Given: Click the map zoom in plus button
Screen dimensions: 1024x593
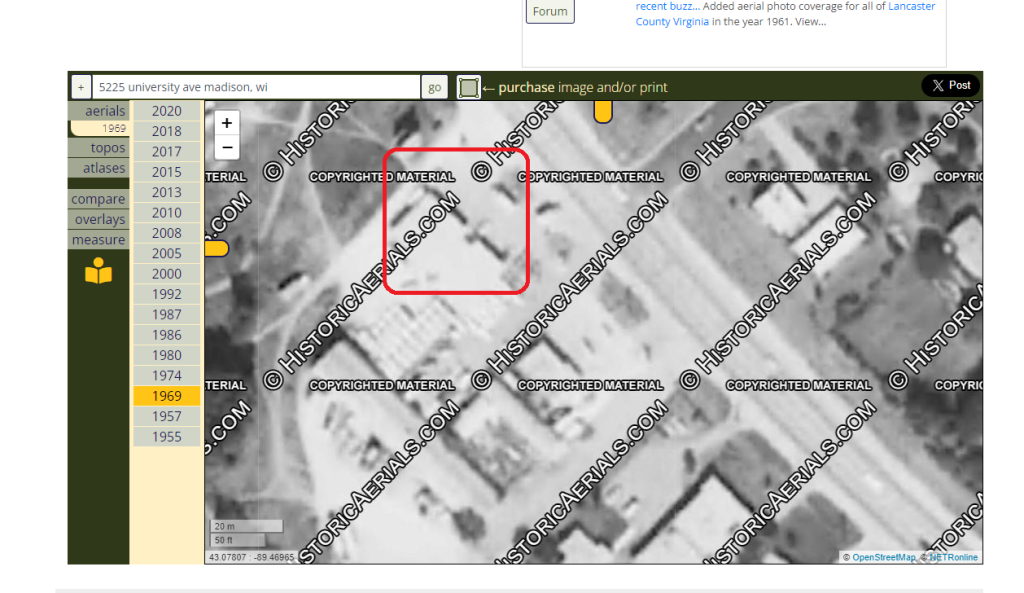Looking at the screenshot, I should pos(227,123).
